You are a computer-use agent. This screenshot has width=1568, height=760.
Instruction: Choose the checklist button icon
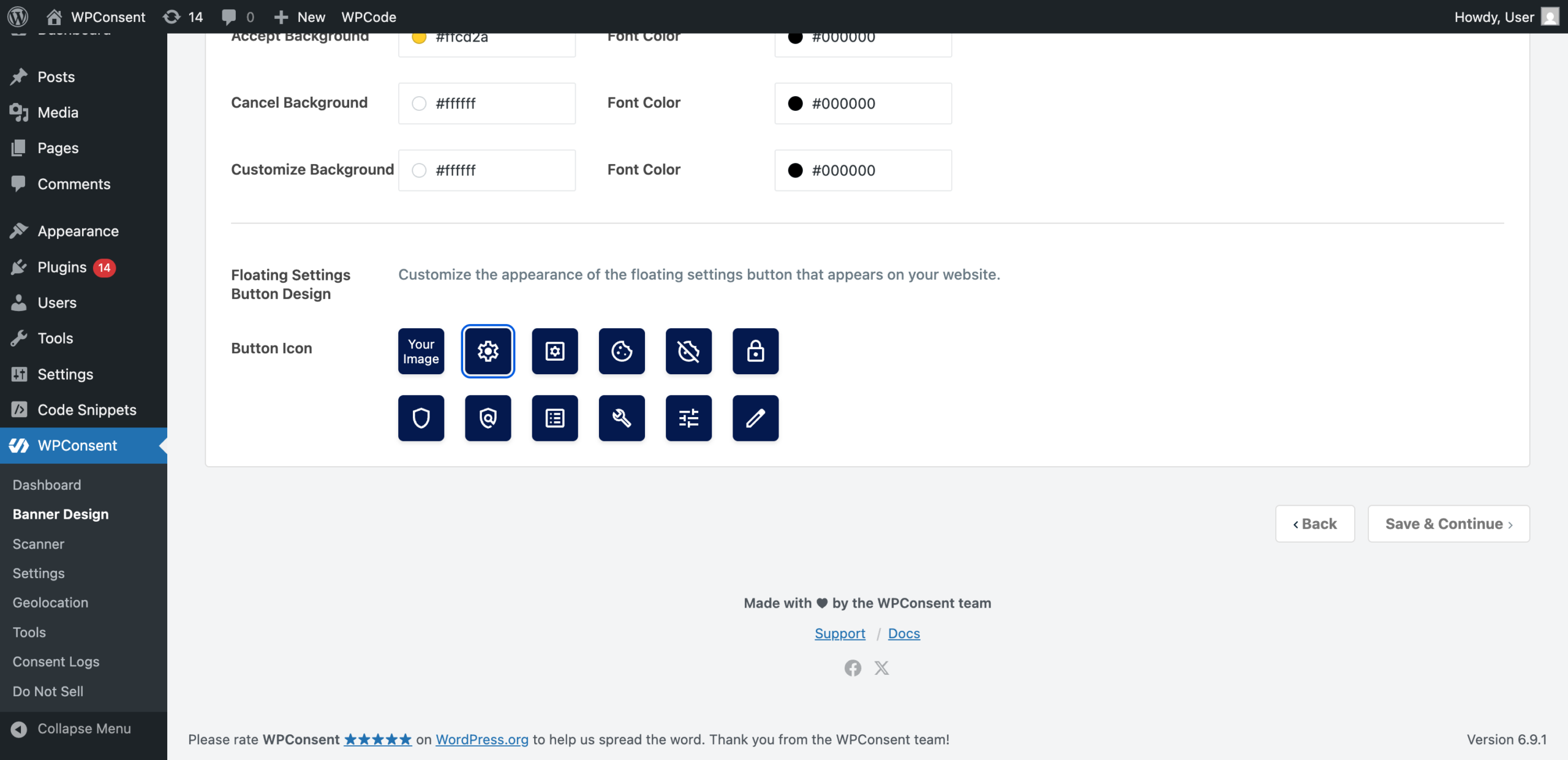pos(554,418)
